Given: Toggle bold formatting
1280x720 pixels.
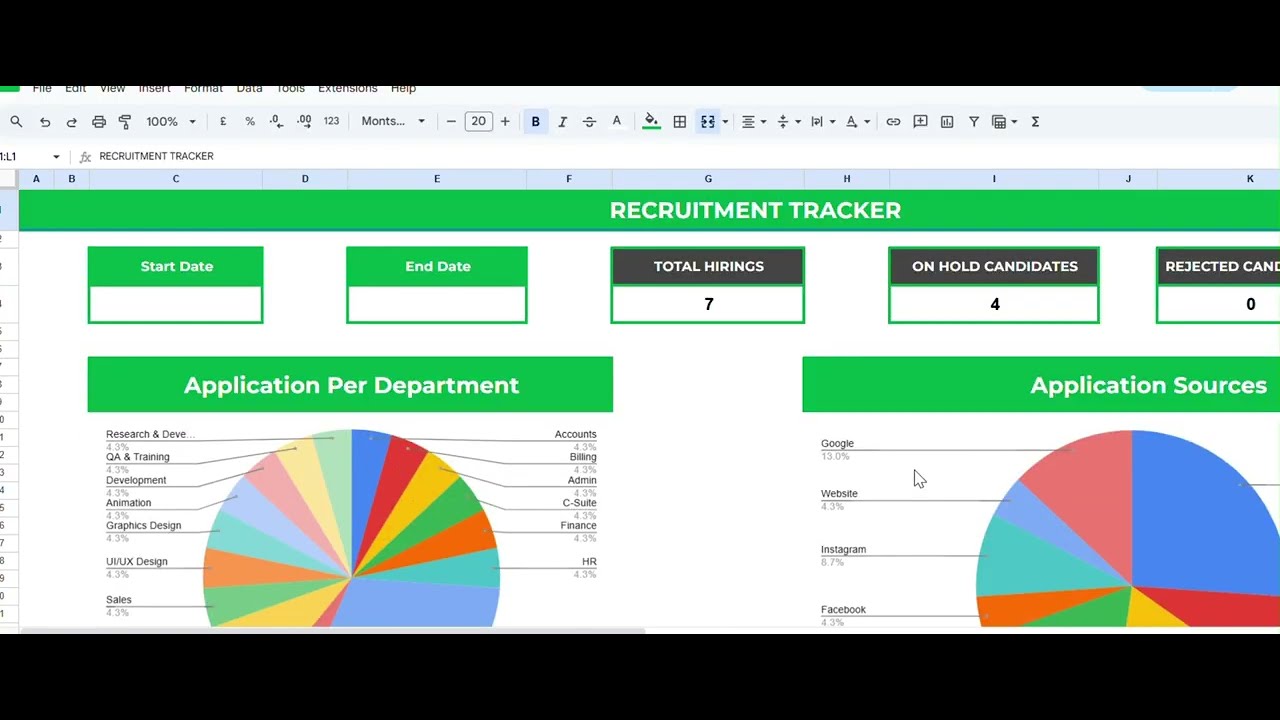Looking at the screenshot, I should pyautogui.click(x=536, y=122).
